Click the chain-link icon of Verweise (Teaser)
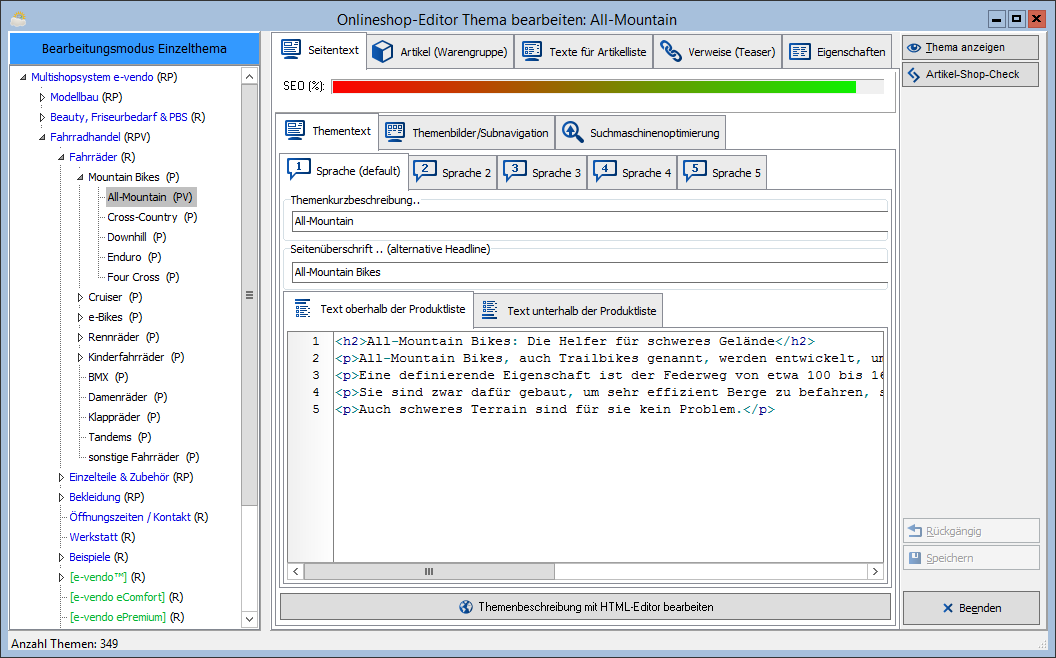The height and width of the screenshot is (658, 1056). [670, 51]
